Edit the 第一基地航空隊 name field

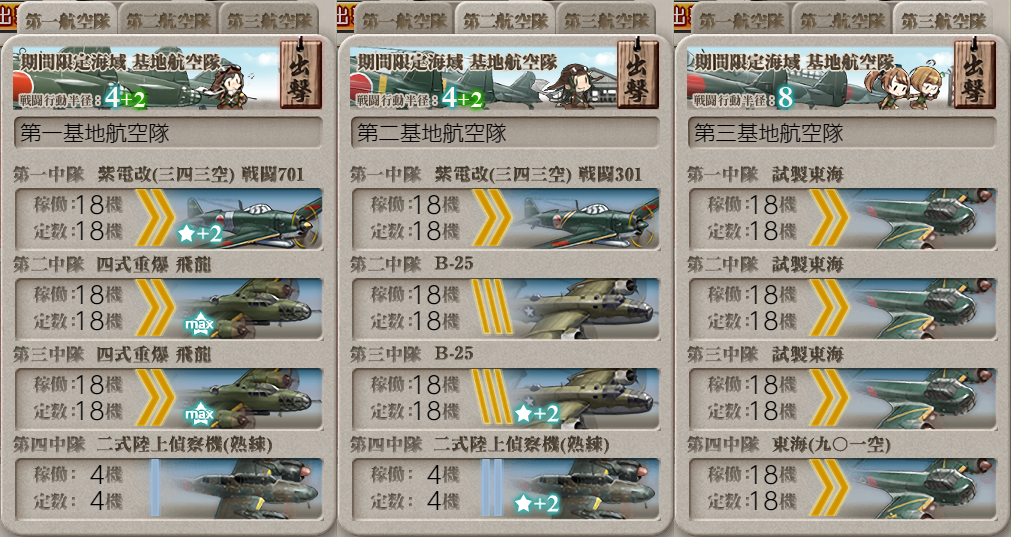click(168, 133)
